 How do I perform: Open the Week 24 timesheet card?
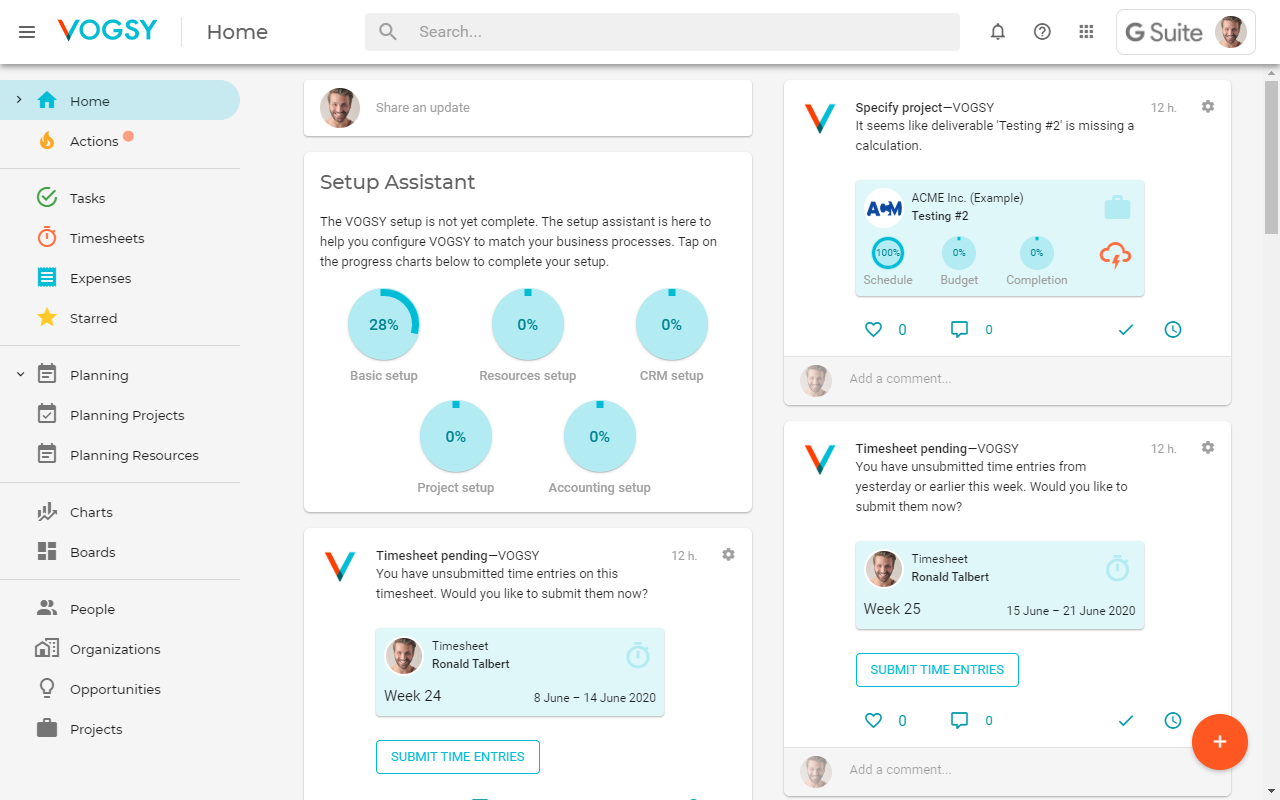tap(520, 672)
